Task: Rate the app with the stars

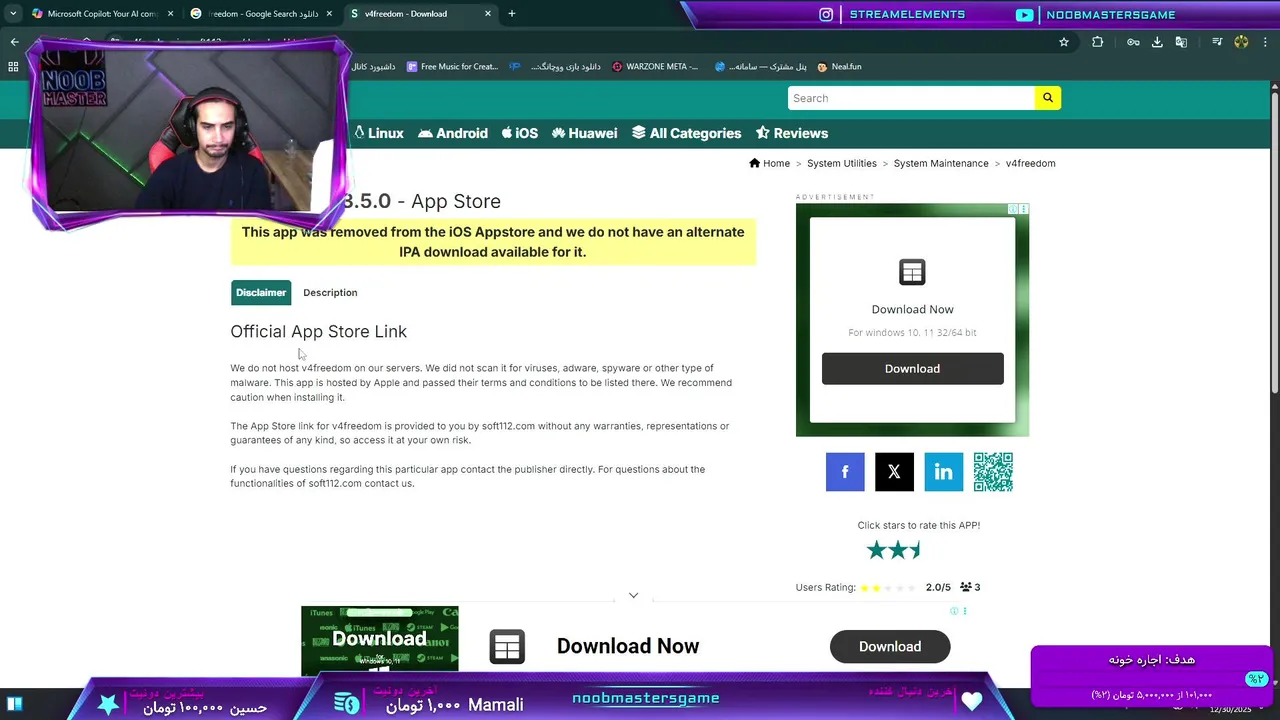Action: 894,550
